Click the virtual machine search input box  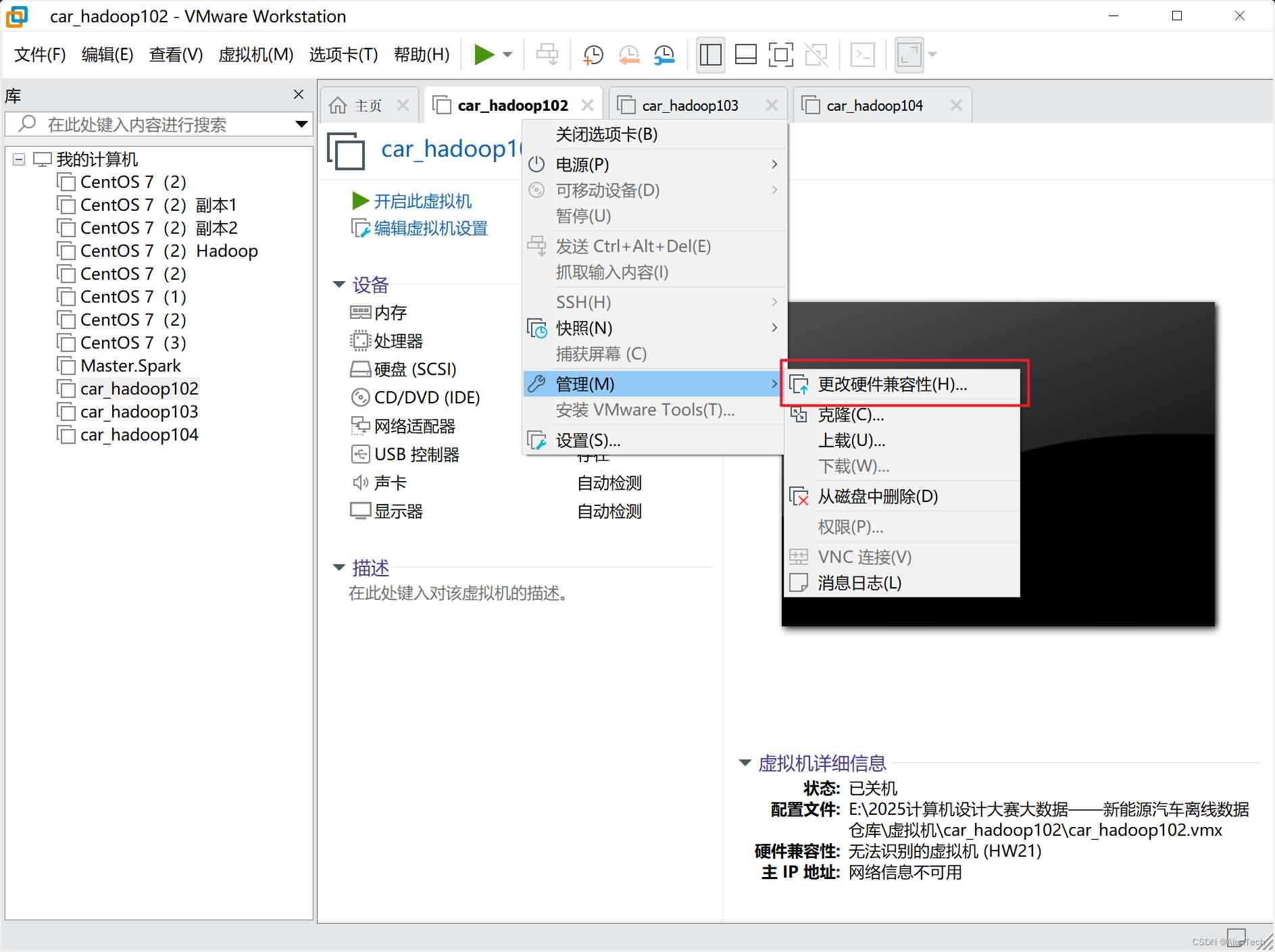tap(155, 124)
